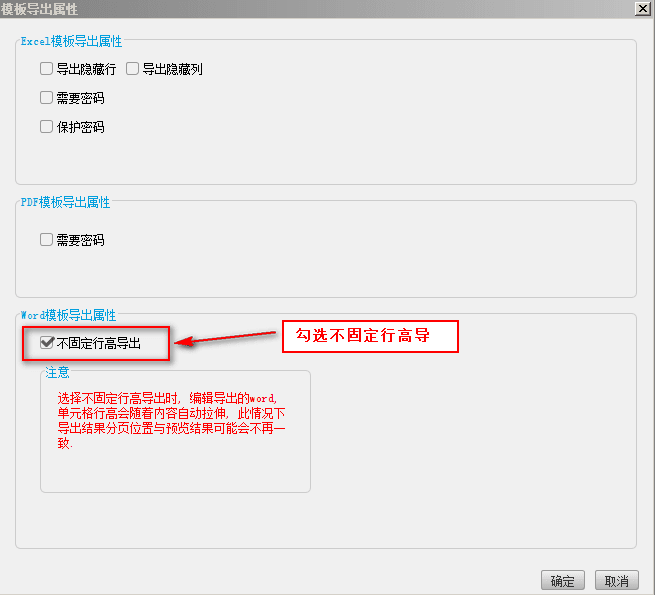
Task: Tick 需要密码 under PDF模板导出属性
Action: 46,240
